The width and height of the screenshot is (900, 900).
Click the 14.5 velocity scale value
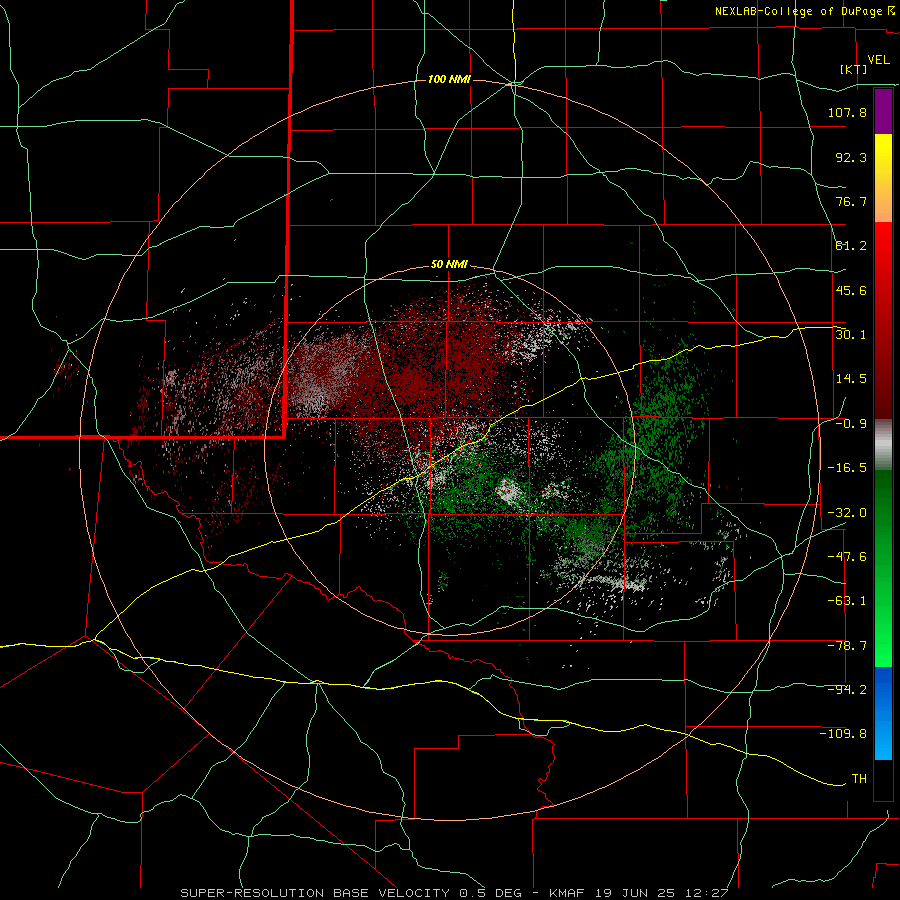click(851, 379)
